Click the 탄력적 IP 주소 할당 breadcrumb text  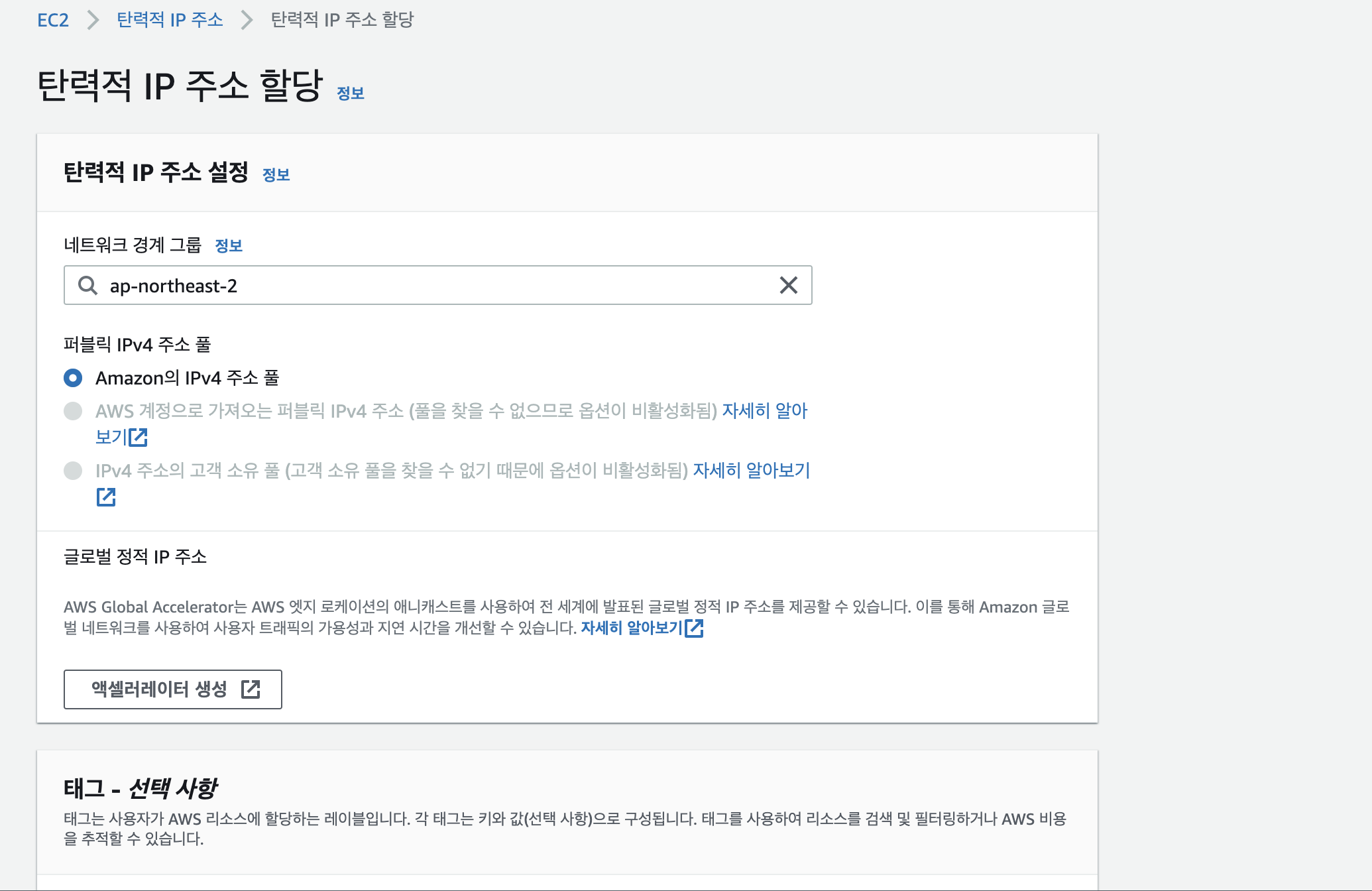[342, 20]
